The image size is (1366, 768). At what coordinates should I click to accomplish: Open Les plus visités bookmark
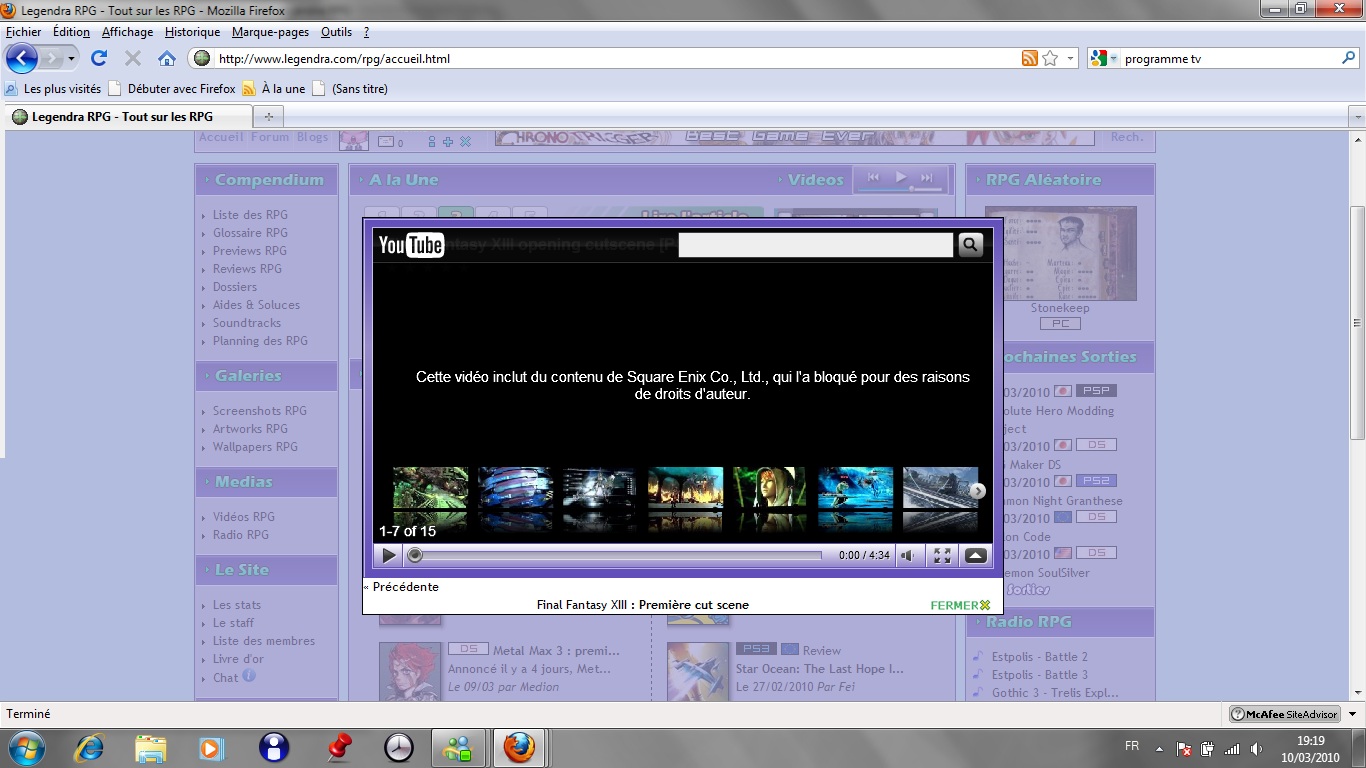53,89
